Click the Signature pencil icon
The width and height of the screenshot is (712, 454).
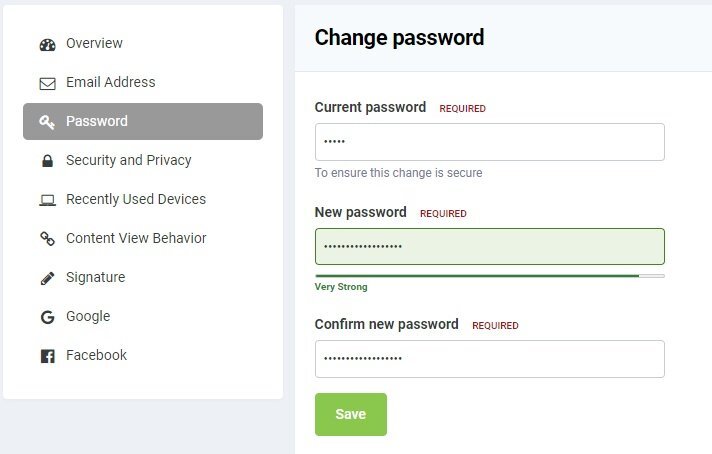pos(47,278)
